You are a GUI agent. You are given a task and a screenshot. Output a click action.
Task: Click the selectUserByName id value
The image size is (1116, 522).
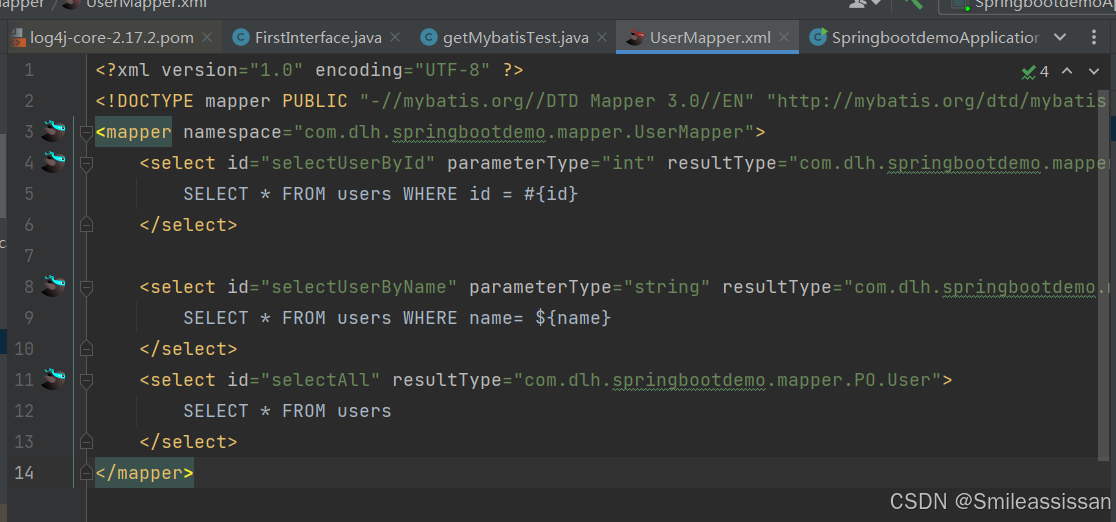click(359, 287)
